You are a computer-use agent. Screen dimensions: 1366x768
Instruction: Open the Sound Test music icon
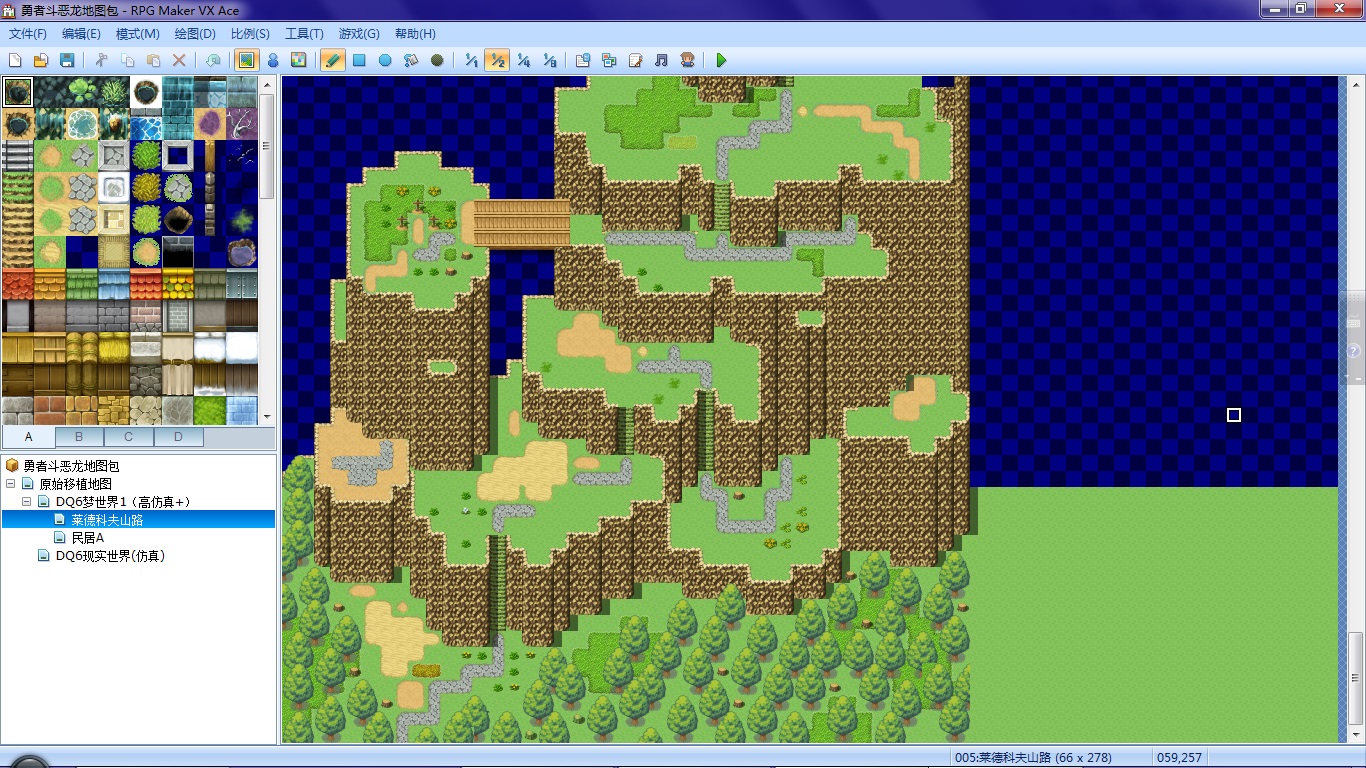pyautogui.click(x=661, y=60)
